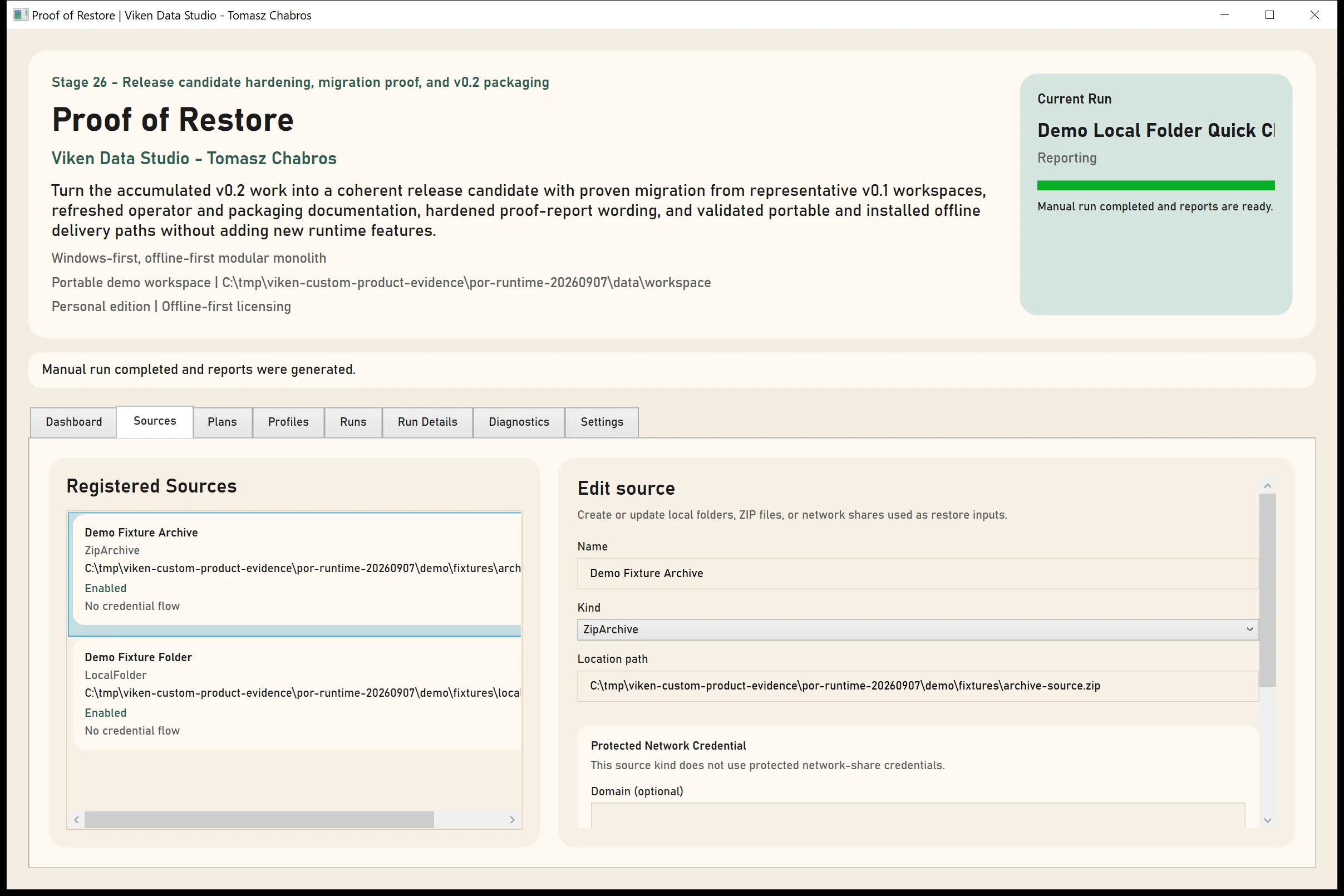The image size is (1344, 896).
Task: Switch to the Plans tab
Action: pyautogui.click(x=222, y=422)
